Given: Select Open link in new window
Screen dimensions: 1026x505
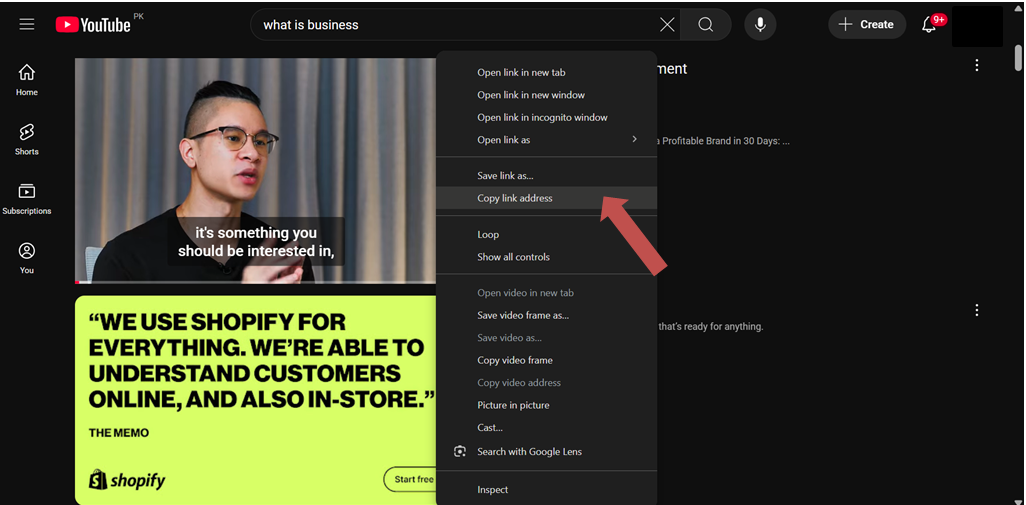Looking at the screenshot, I should point(546,95).
